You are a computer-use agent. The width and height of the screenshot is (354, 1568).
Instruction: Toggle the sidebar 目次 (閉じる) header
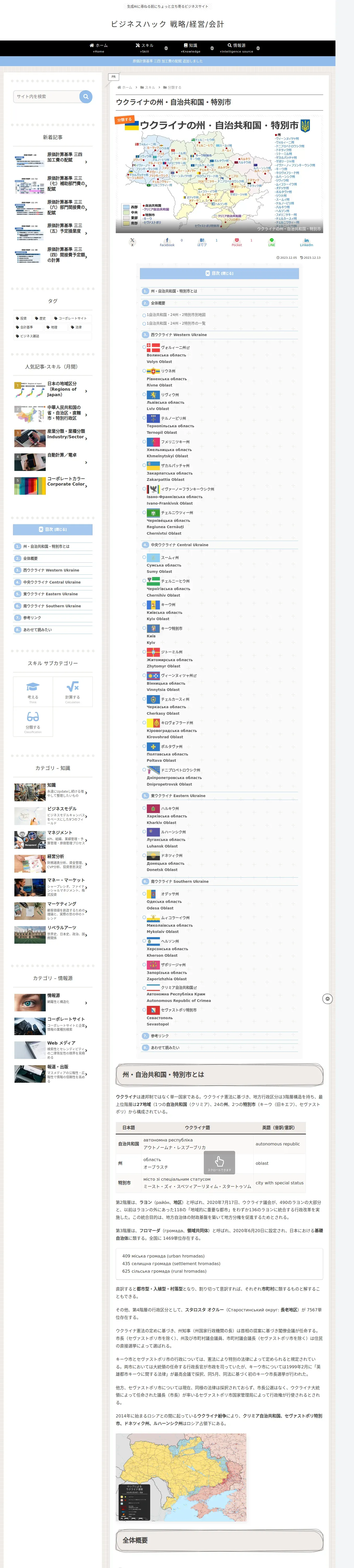tap(53, 529)
